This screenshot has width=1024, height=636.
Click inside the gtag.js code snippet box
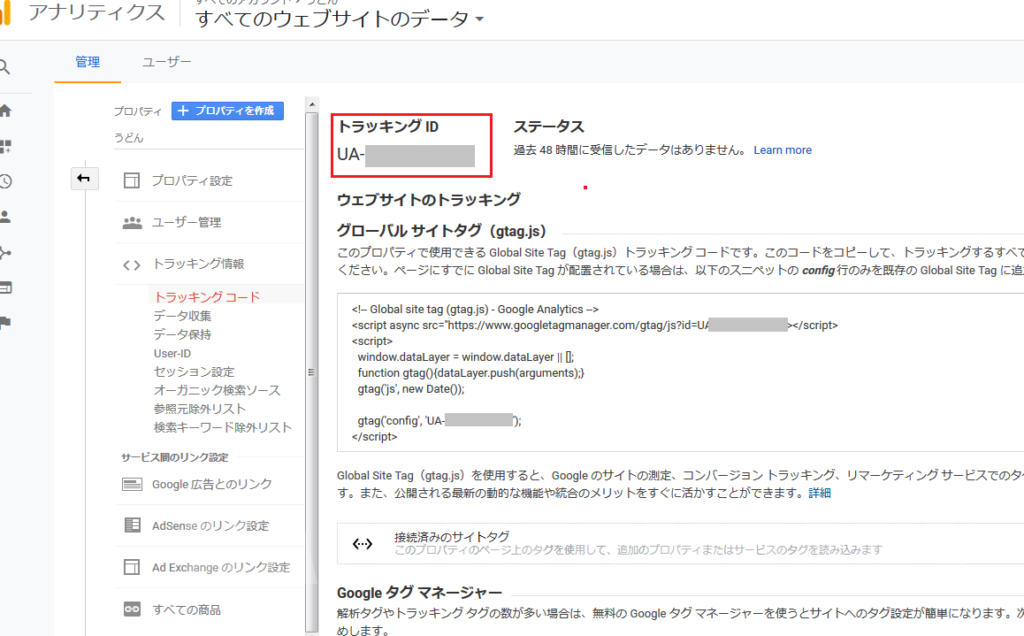click(x=680, y=372)
